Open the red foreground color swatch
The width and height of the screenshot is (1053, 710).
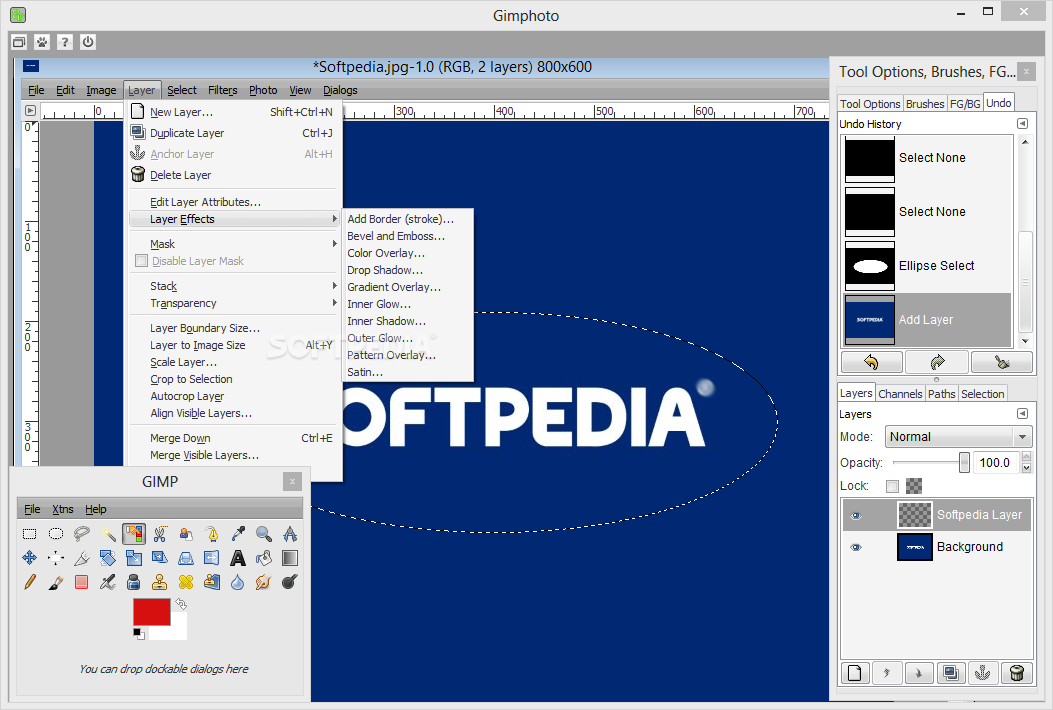(x=152, y=613)
